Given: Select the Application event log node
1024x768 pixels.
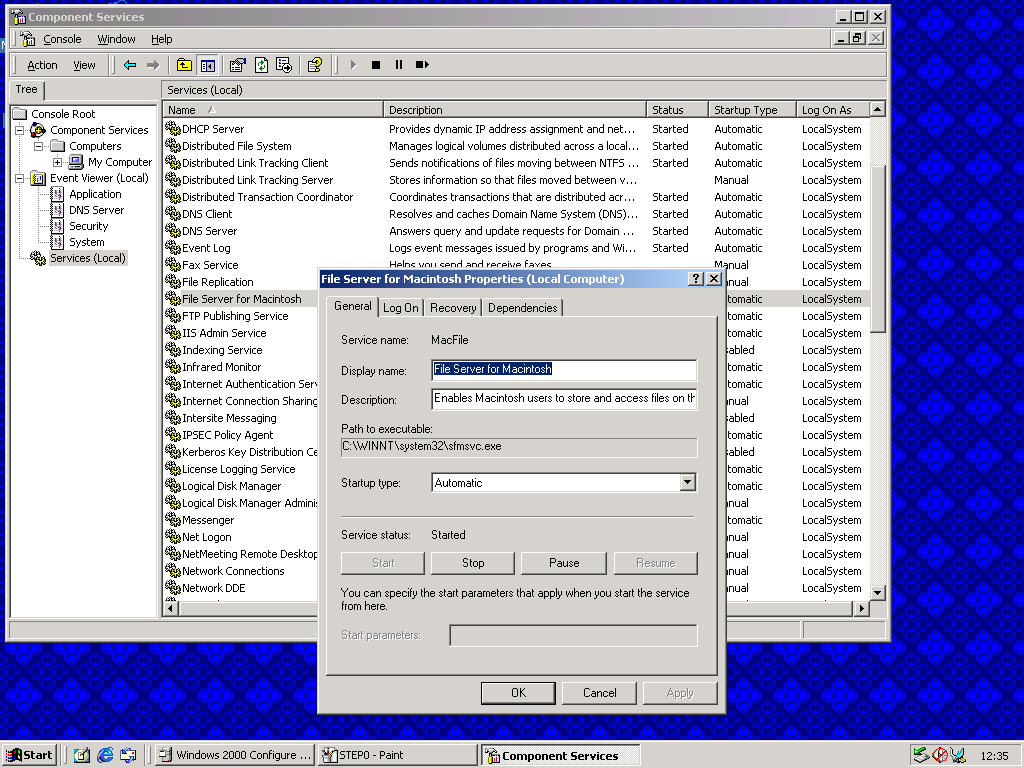Looking at the screenshot, I should pos(95,194).
